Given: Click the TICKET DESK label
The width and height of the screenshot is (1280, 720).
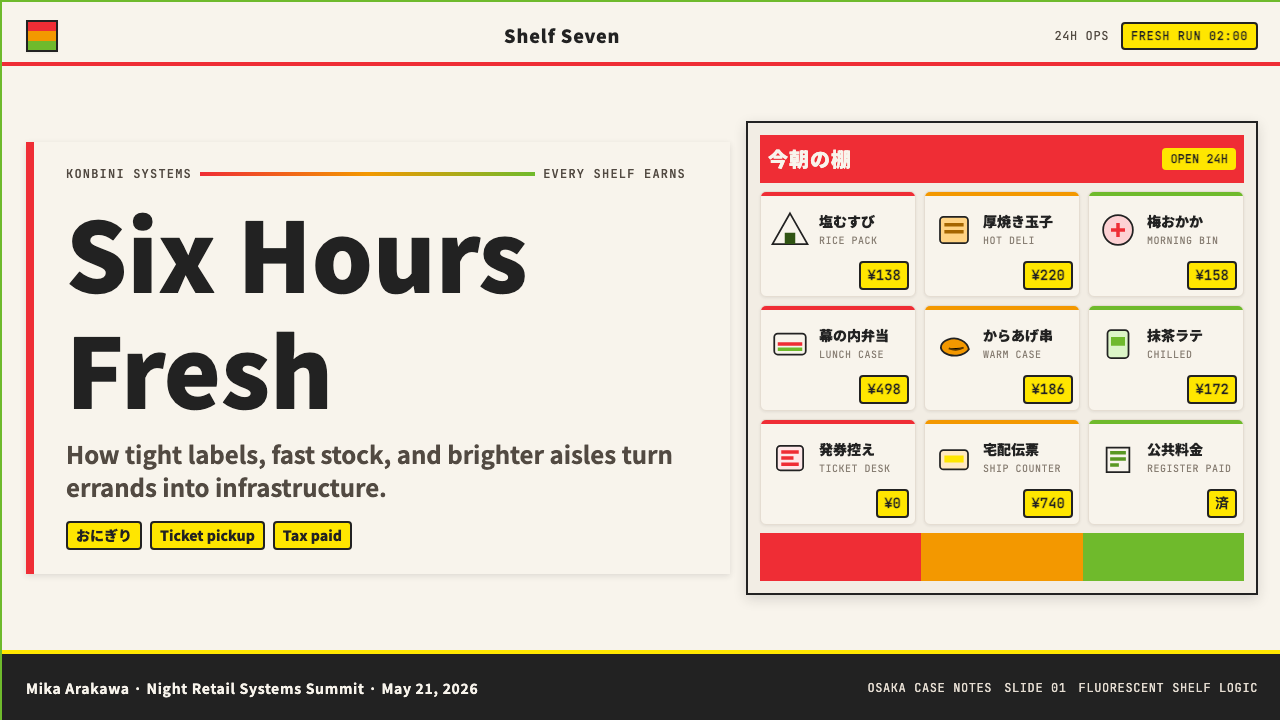Looking at the screenshot, I should (855, 469).
